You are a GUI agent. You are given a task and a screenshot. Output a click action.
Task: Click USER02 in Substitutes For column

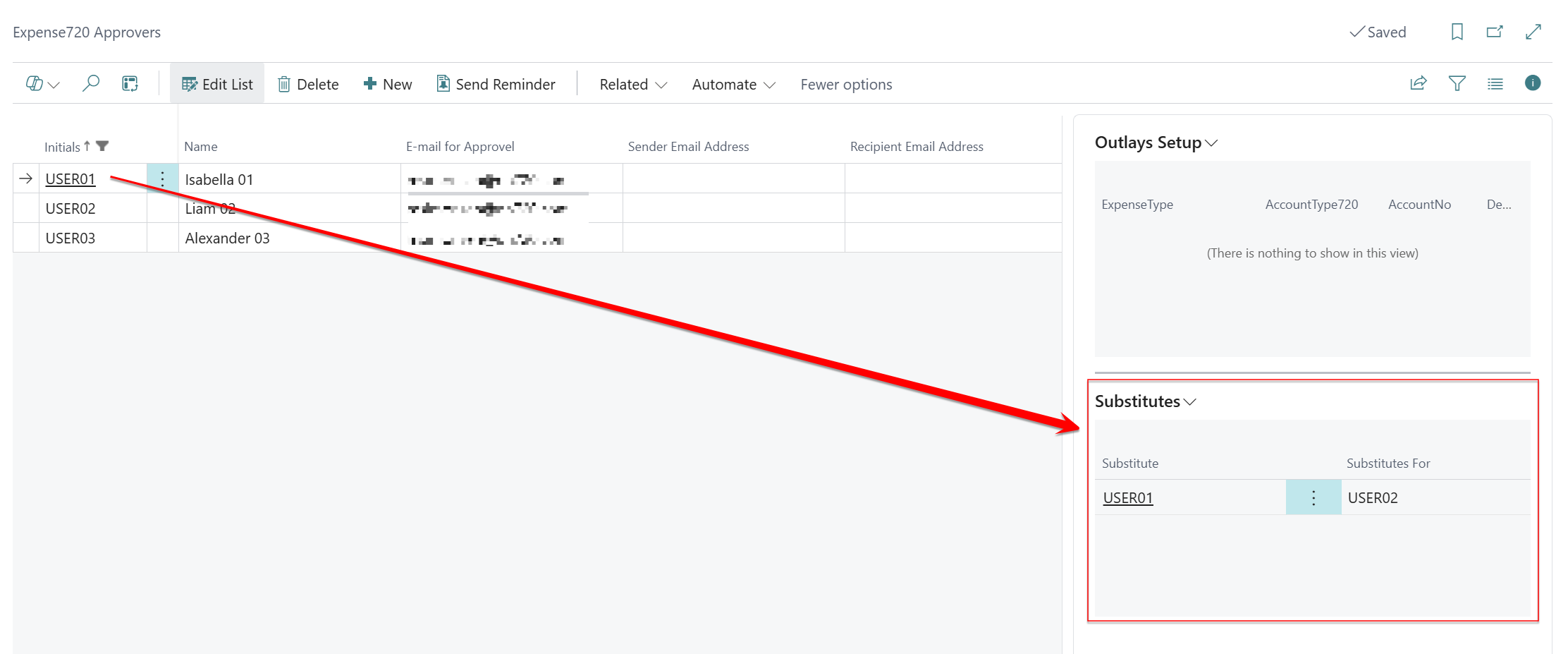pos(1373,498)
